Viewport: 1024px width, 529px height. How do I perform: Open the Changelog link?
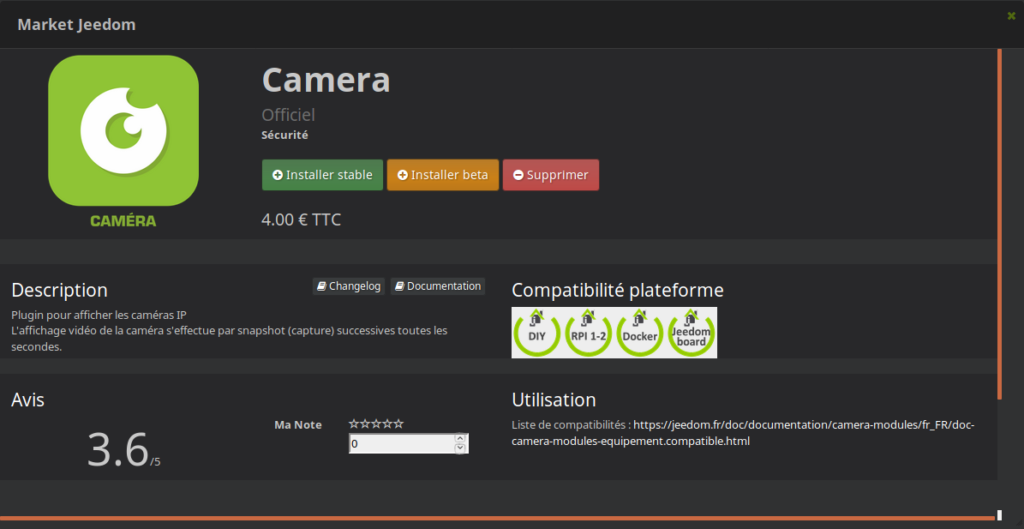pos(348,286)
